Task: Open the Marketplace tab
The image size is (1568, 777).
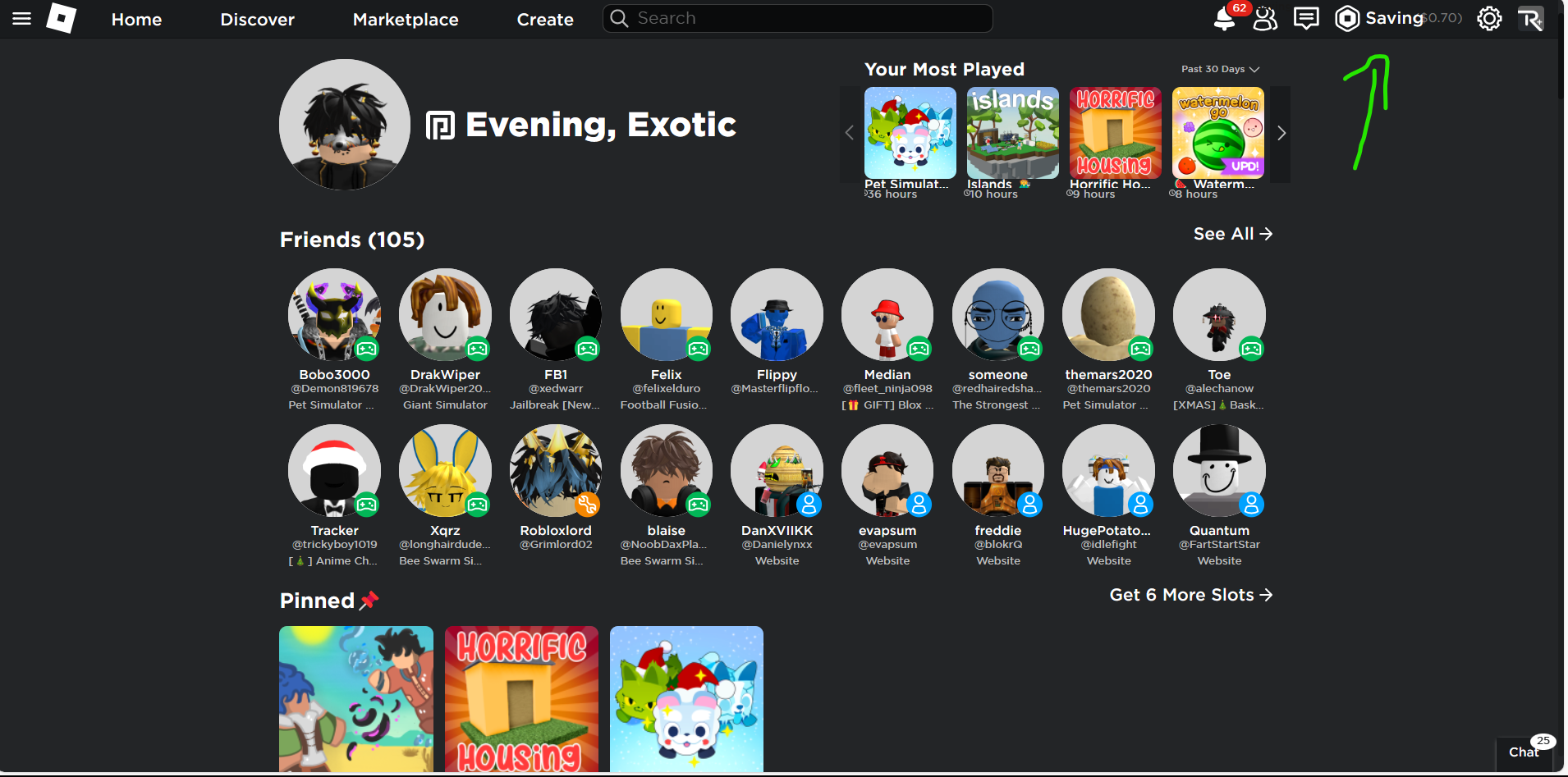Action: 406,20
